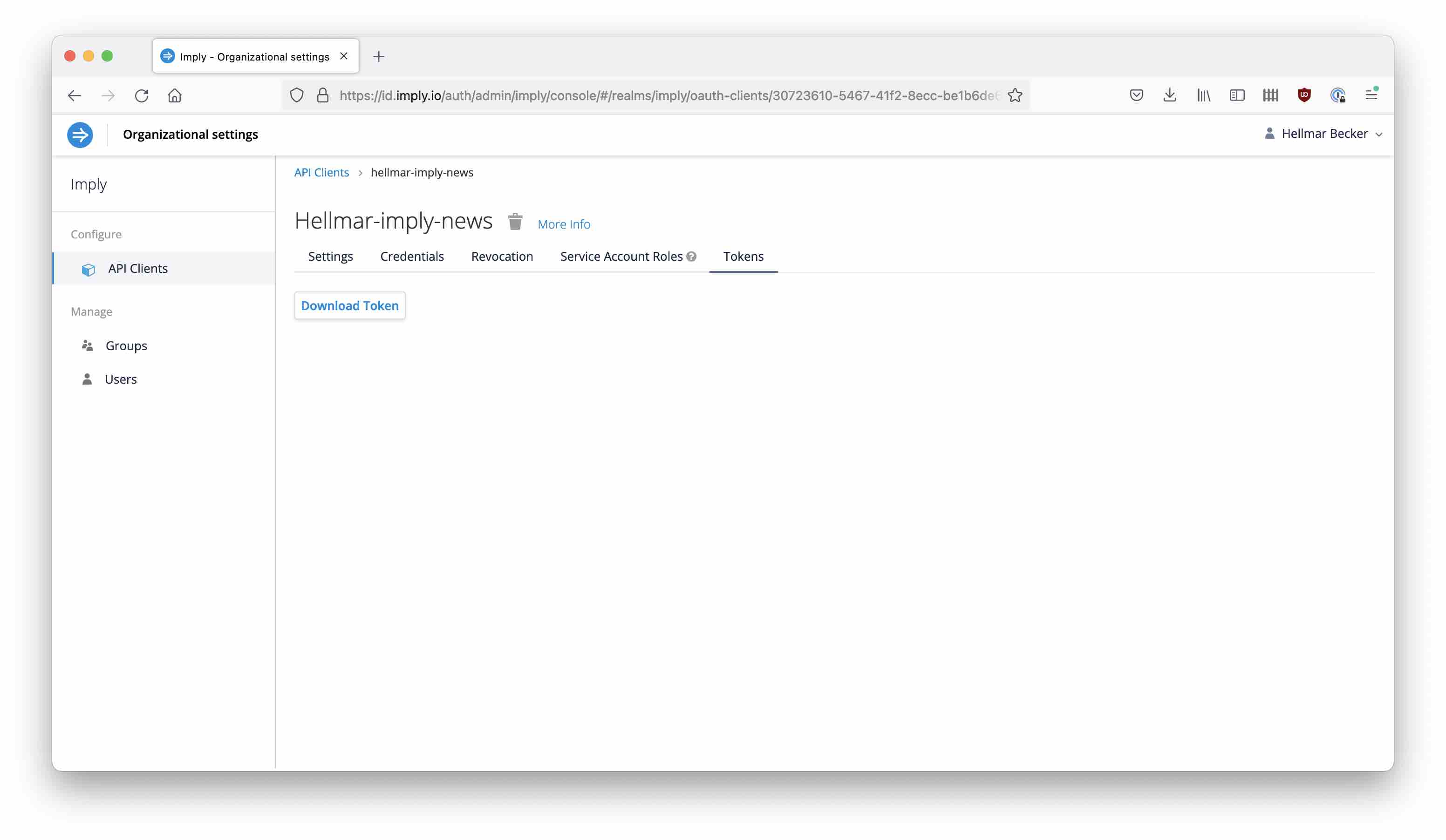
Task: Go to the browser home page
Action: pyautogui.click(x=175, y=95)
